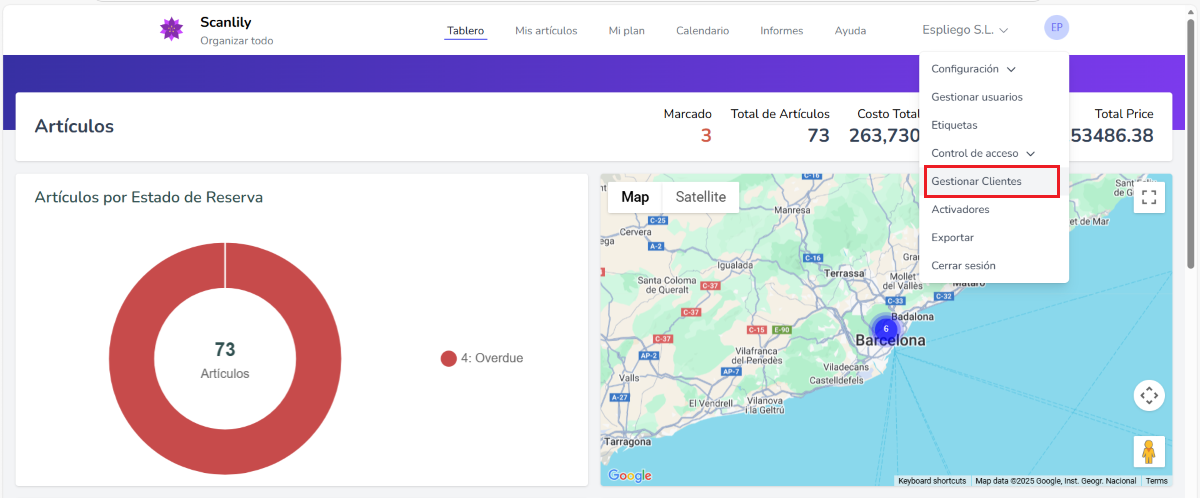Viewport: 1200px width, 498px height.
Task: Click the map camera controls compass icon
Action: [1149, 395]
